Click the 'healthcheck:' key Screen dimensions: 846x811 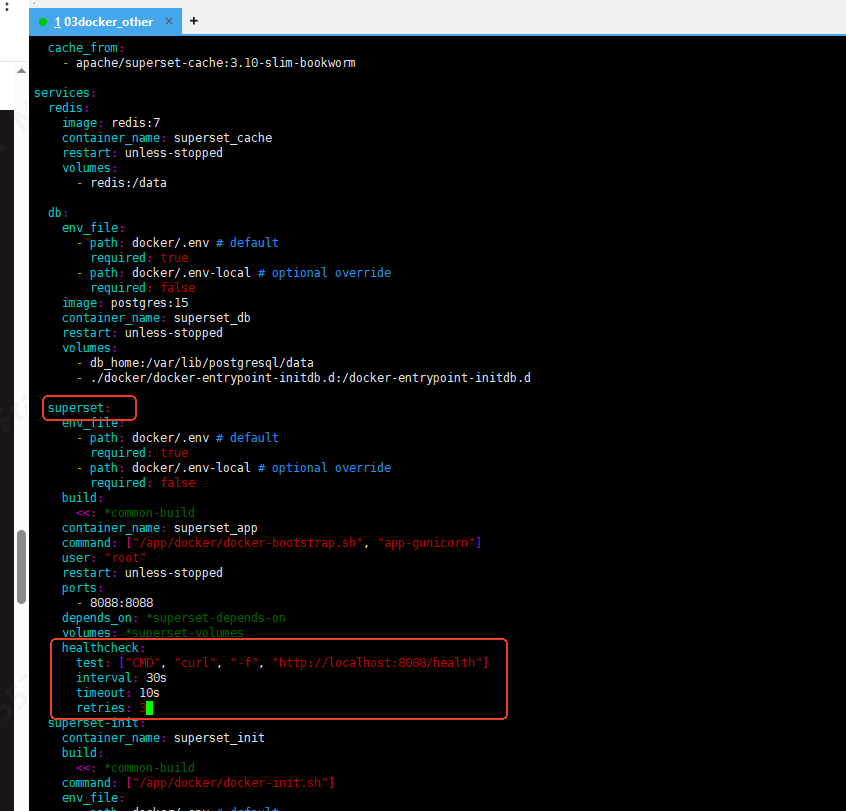pos(103,648)
